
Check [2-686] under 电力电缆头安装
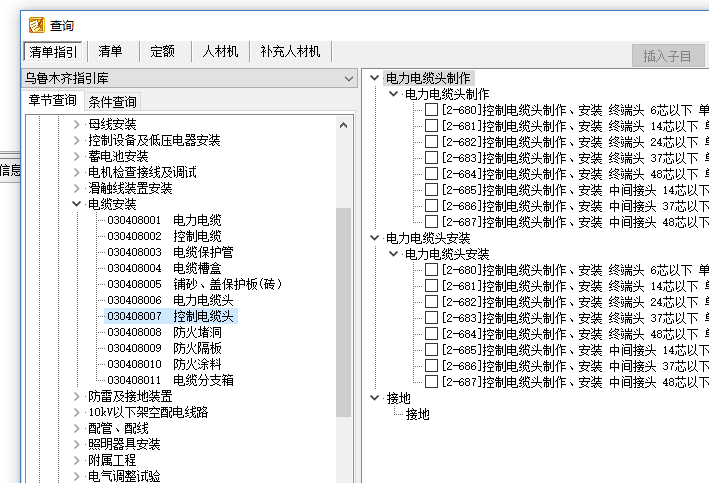point(432,366)
